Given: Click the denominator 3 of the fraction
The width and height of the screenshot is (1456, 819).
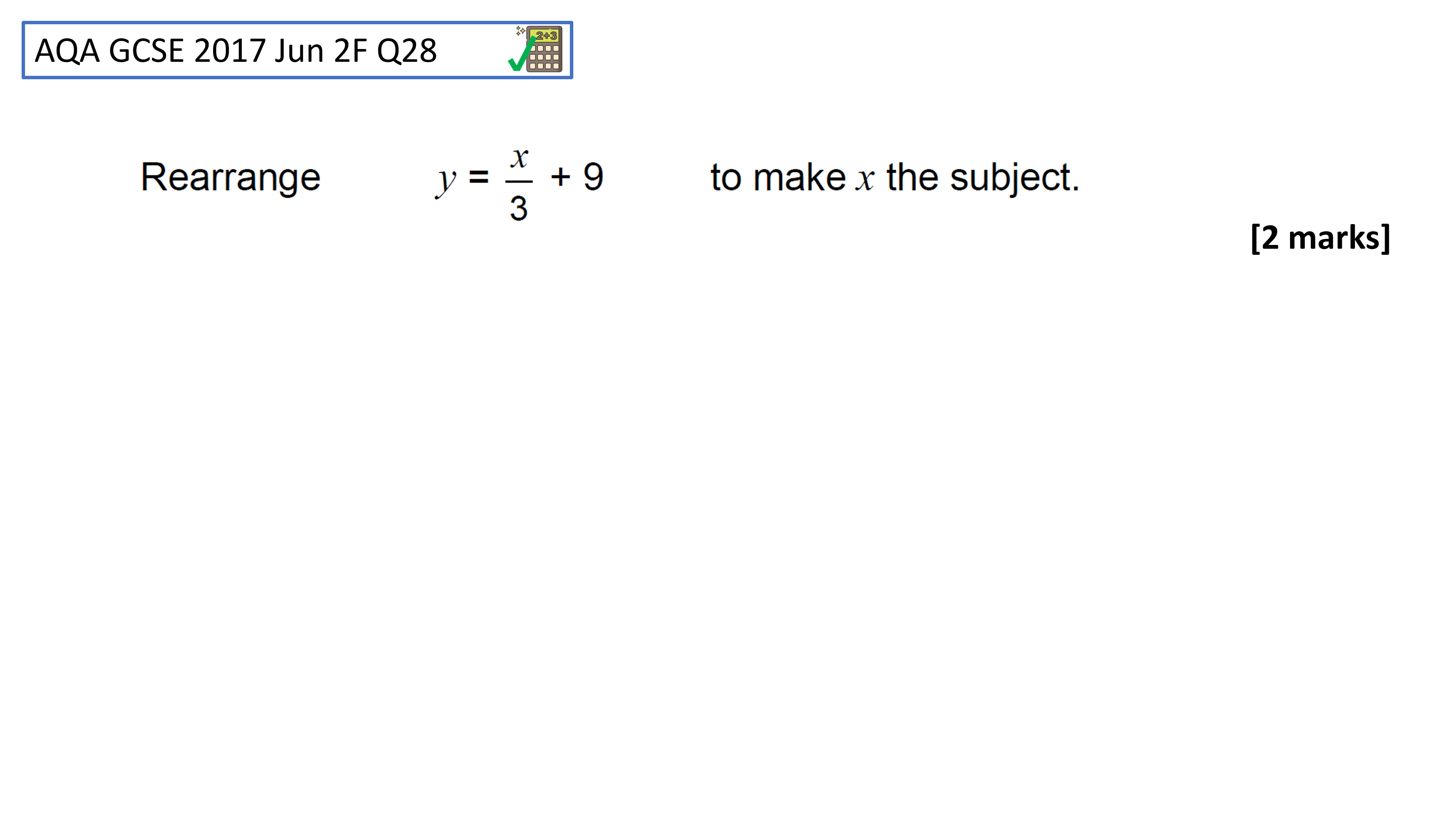Looking at the screenshot, I should pos(519,209).
